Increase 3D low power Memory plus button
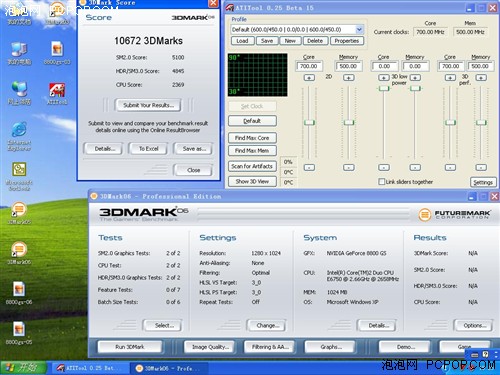Image resolution: width=500 pixels, height=375 pixels. point(415,78)
